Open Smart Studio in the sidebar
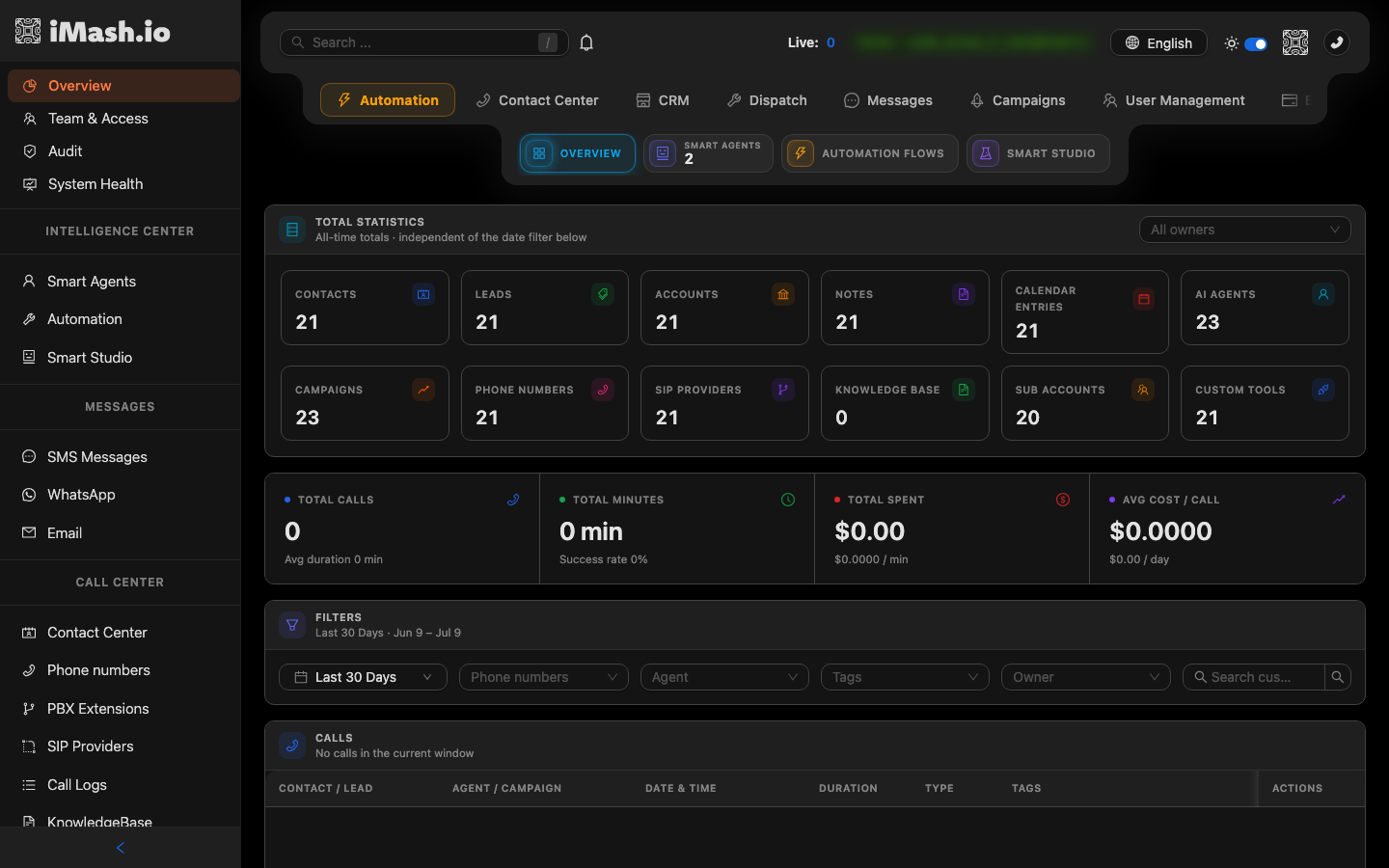Image resolution: width=1389 pixels, height=868 pixels. [121, 358]
